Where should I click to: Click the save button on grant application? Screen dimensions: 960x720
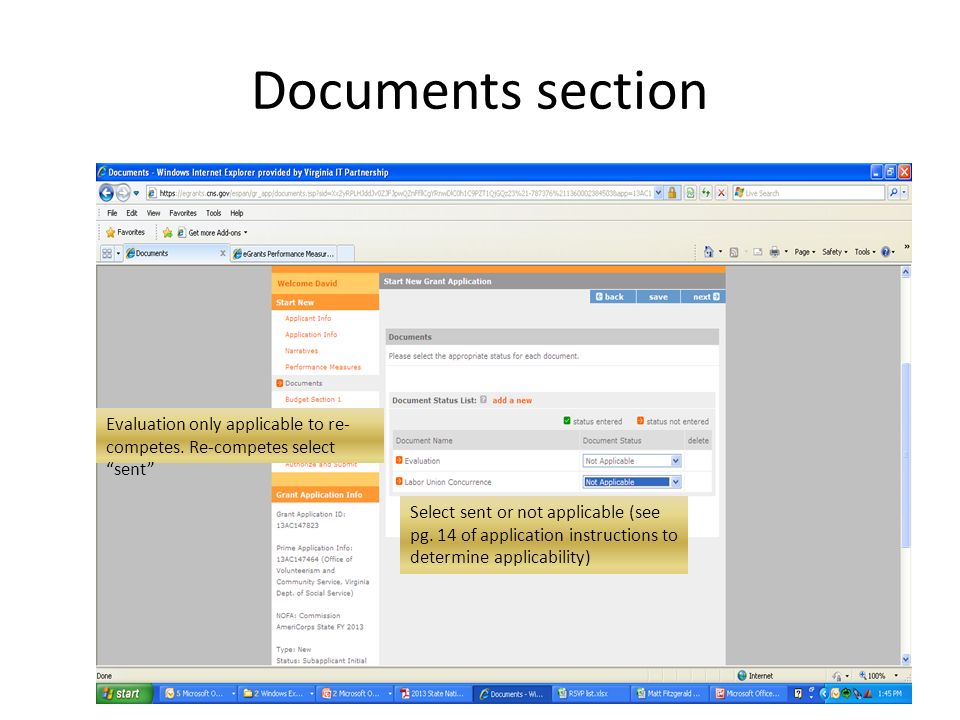(658, 297)
